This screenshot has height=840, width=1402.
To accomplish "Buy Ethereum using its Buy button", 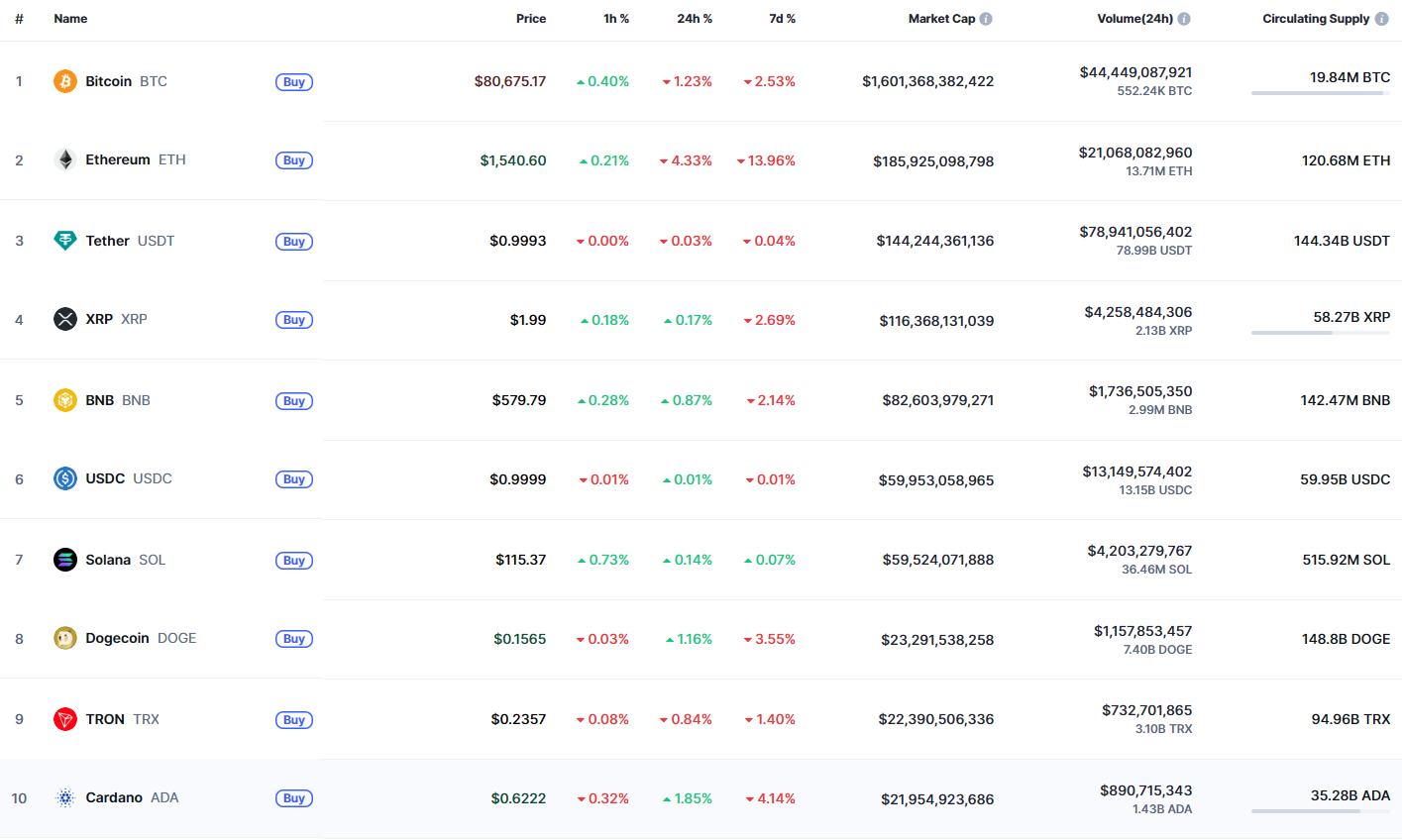I will click(x=294, y=160).
